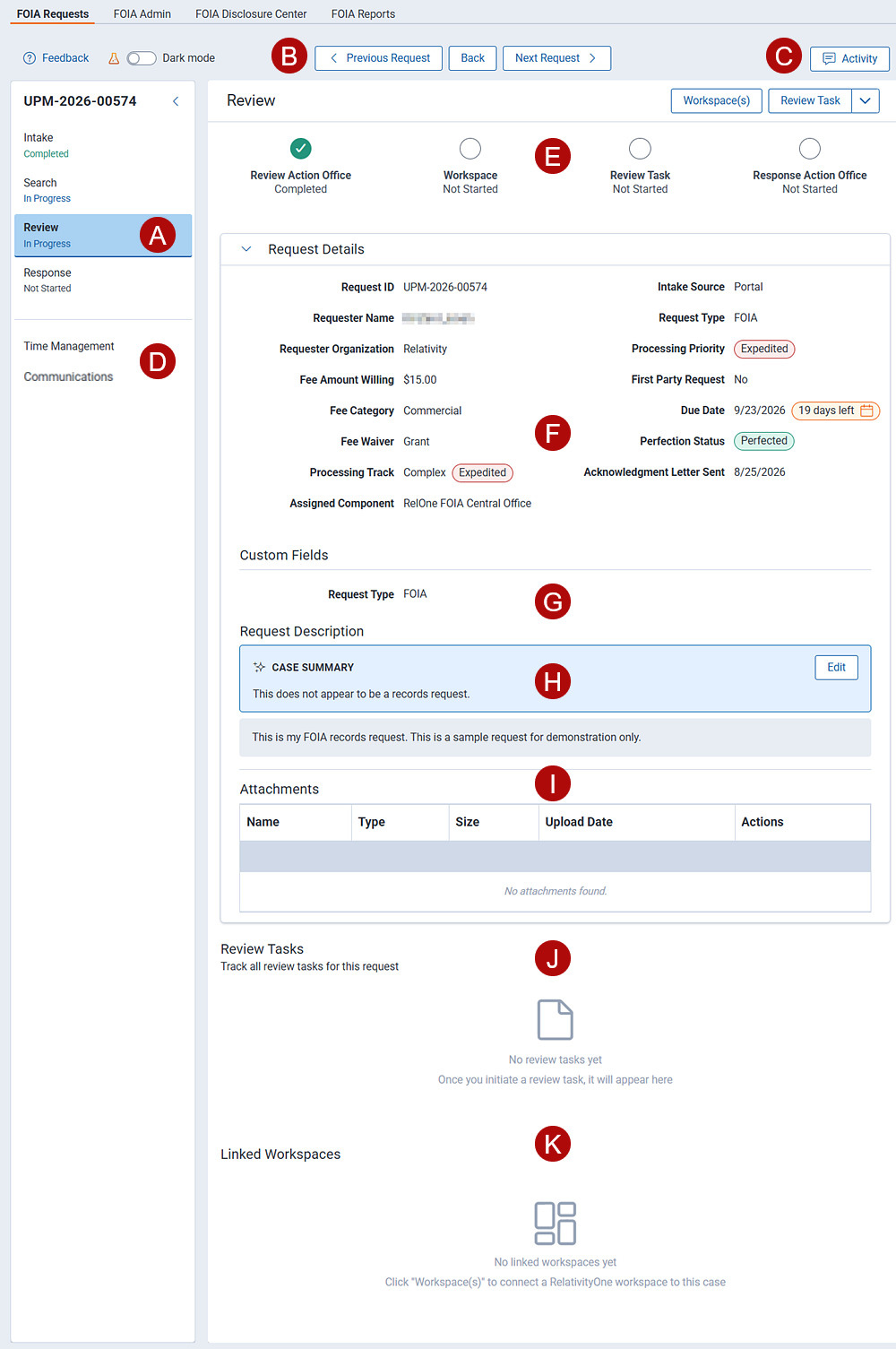Go to the Previous Request
The height and width of the screenshot is (1349, 896).
379,58
